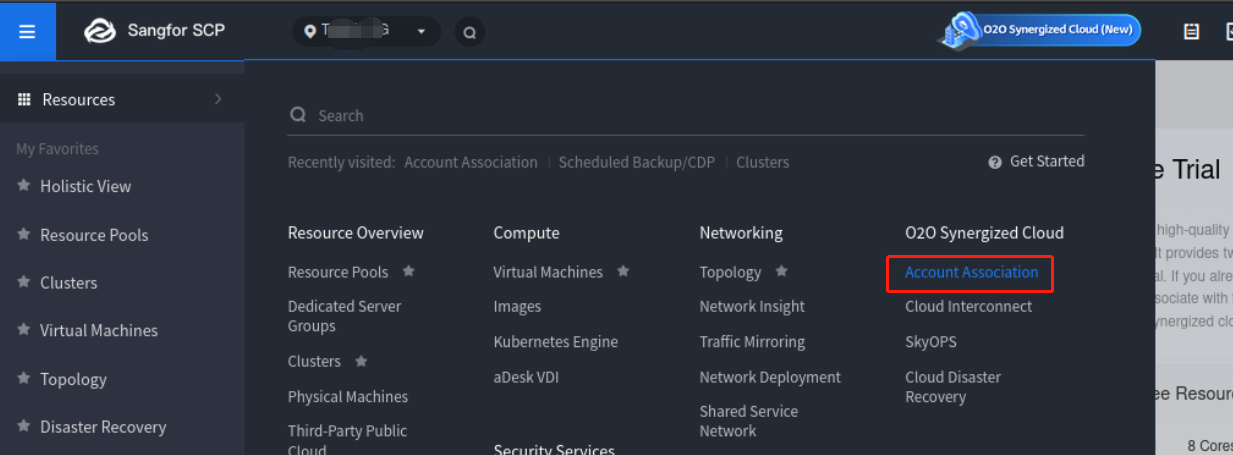
Task: Toggle favorite star beside Clusters in panel
Action: point(361,361)
